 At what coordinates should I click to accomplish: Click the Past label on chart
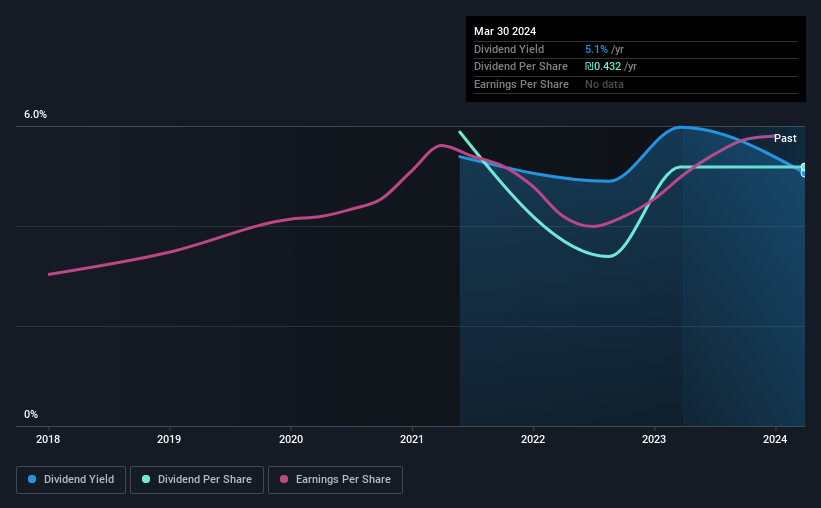[x=785, y=138]
